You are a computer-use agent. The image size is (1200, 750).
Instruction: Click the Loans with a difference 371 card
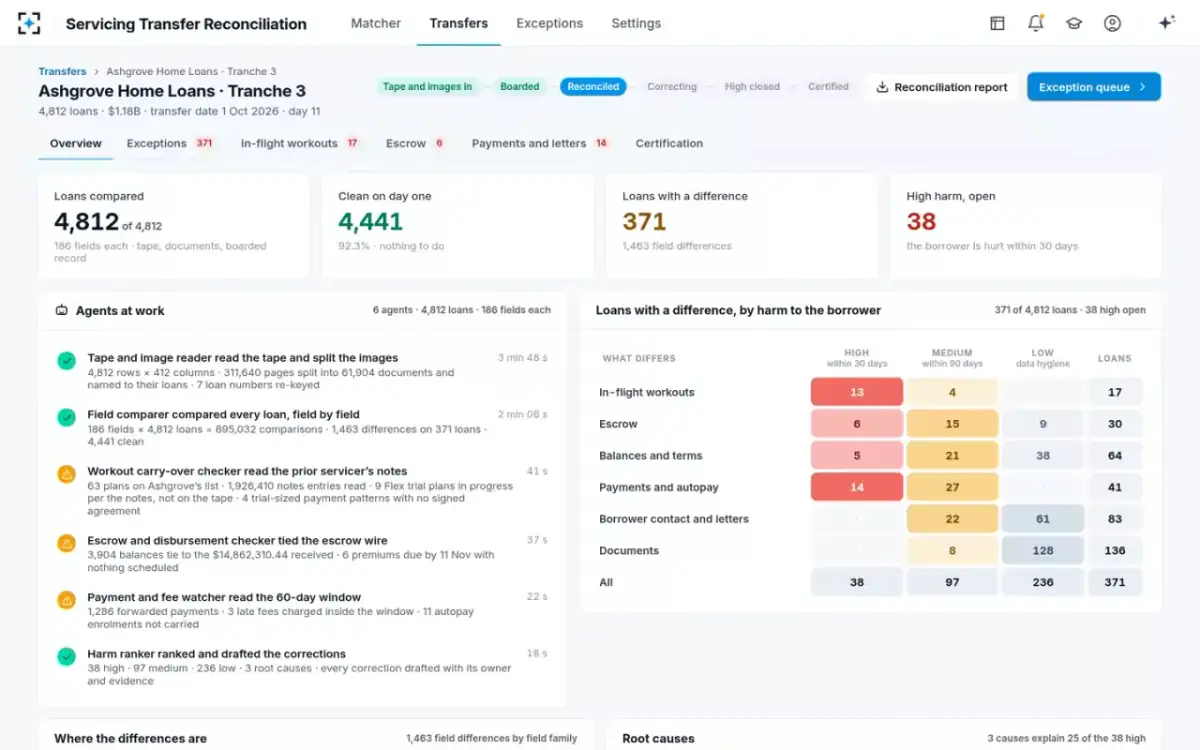pyautogui.click(x=742, y=226)
